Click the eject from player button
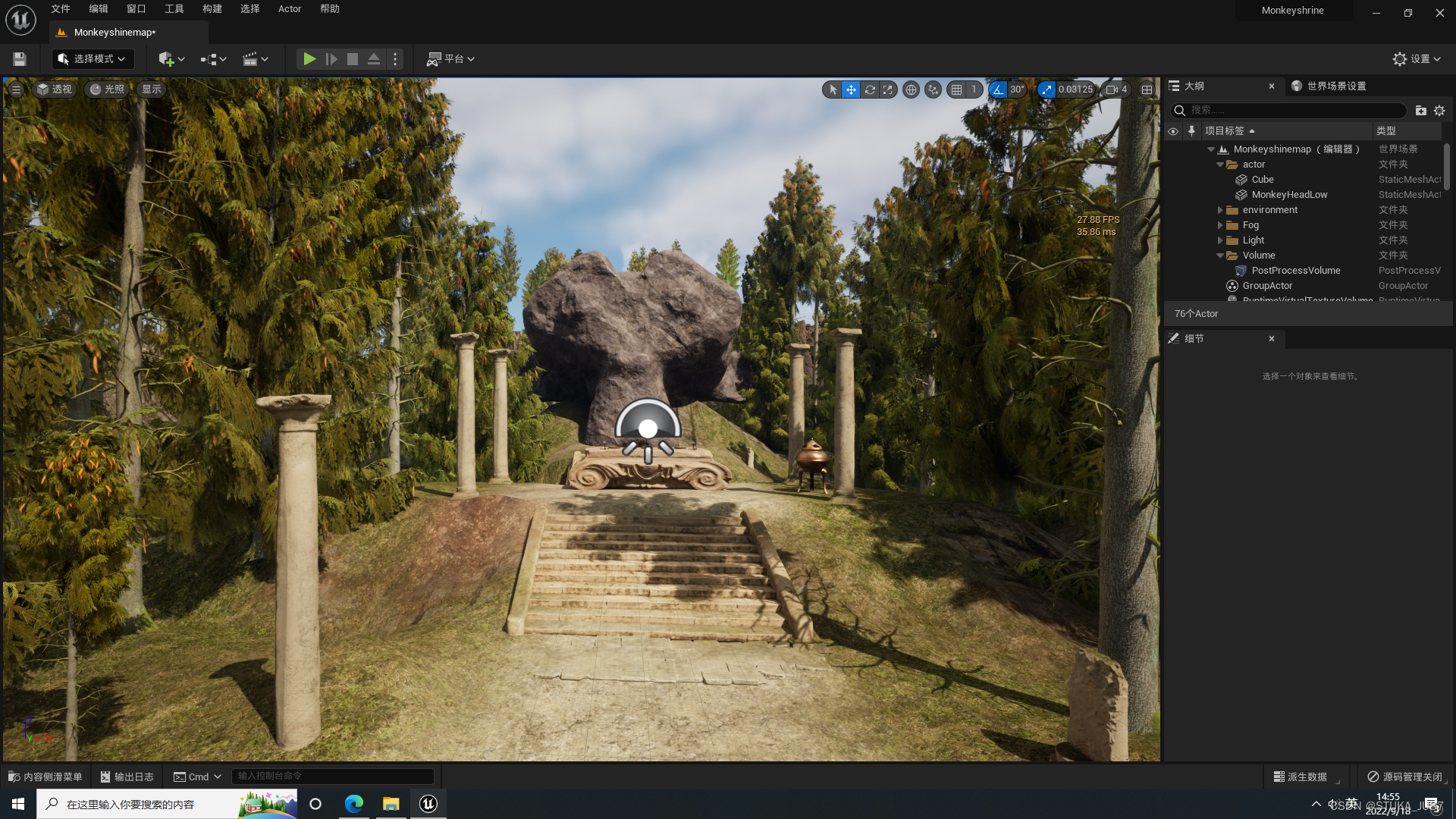Screen dimensions: 1456x819 coord(374,59)
